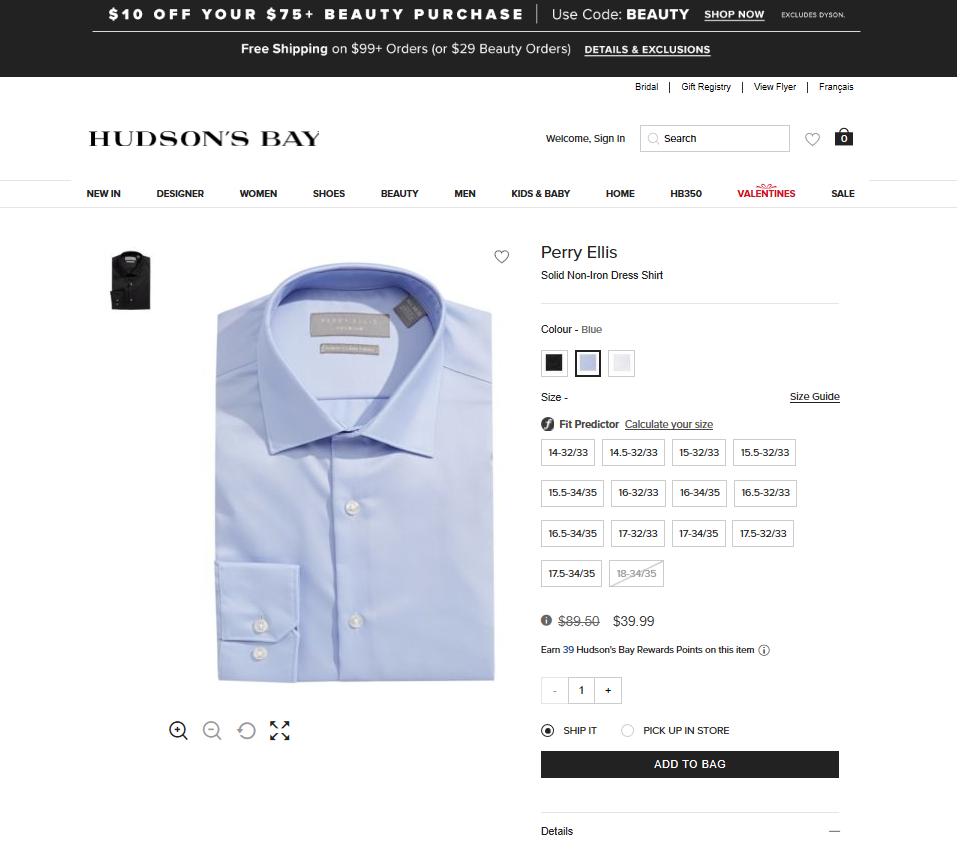This screenshot has width=957, height=854.
Task: Decrease quantity with minus button
Action: click(x=555, y=690)
